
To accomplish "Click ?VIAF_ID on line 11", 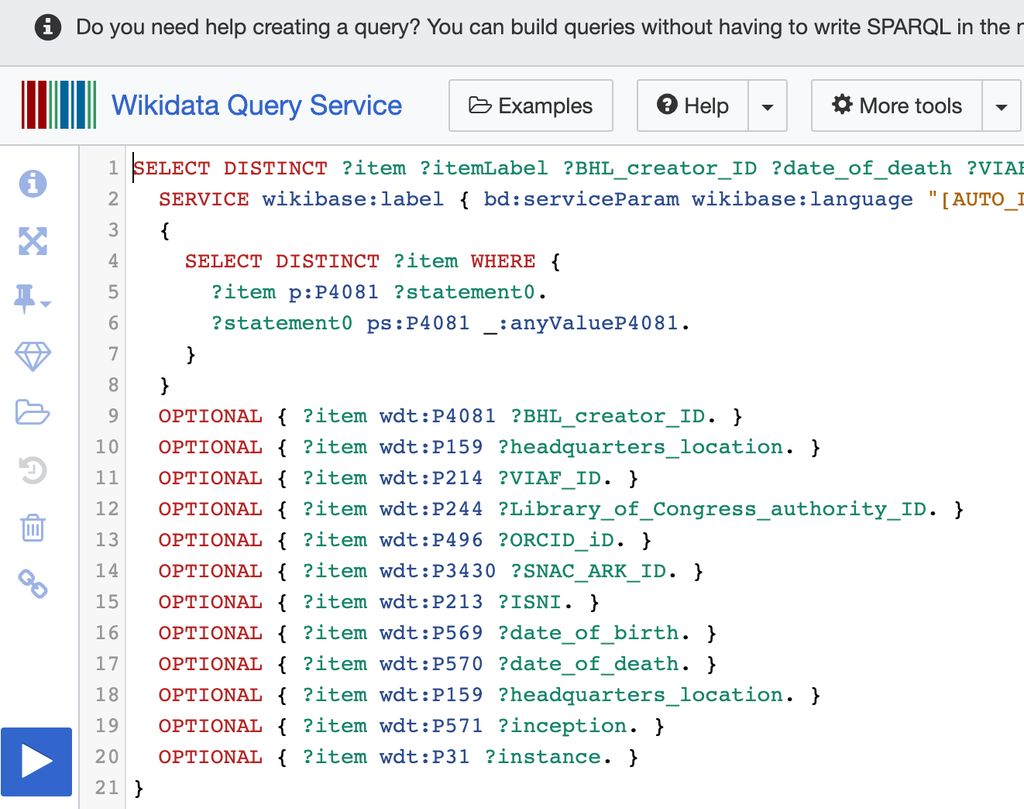I will click(549, 478).
